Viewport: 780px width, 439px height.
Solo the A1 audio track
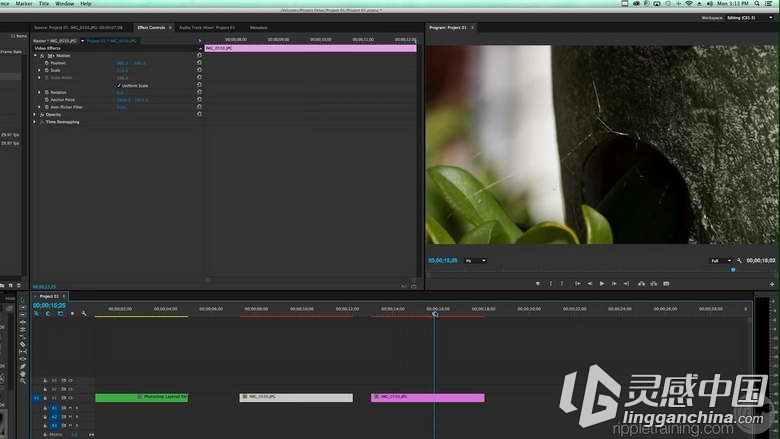click(77, 408)
